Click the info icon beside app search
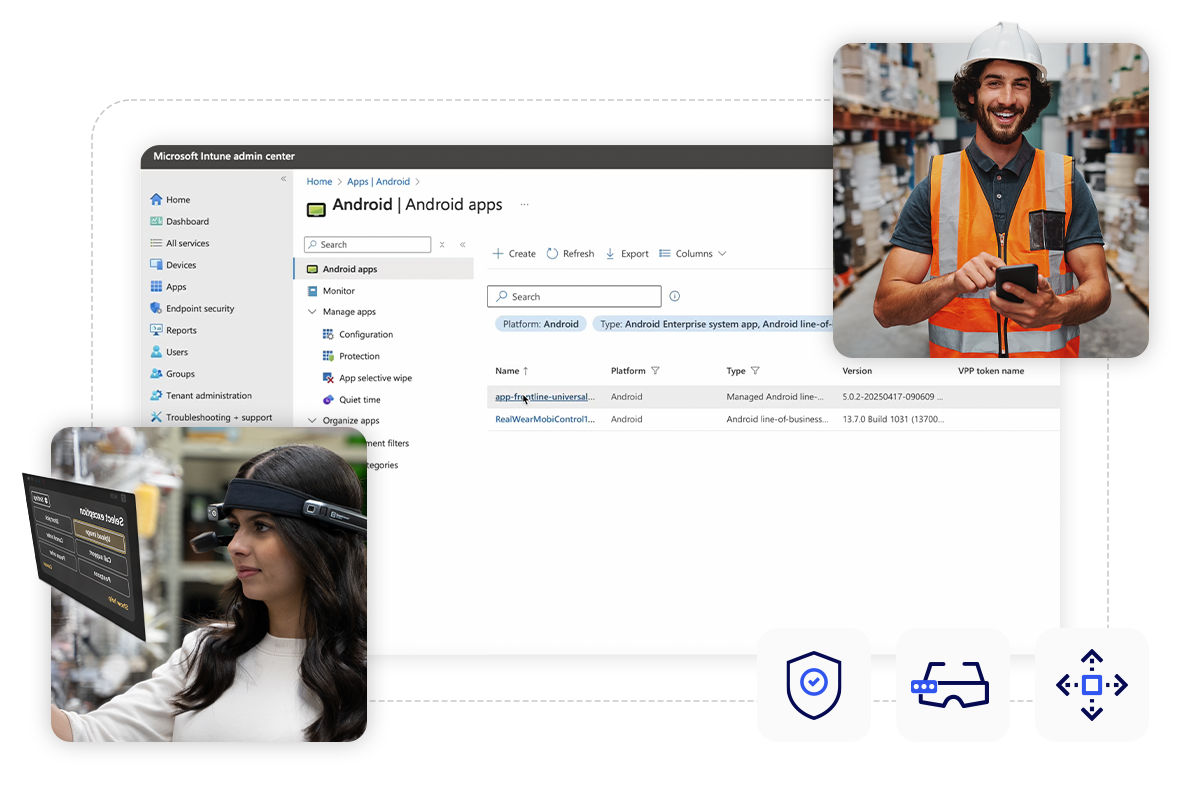Viewport: 1200px width, 800px height. tap(674, 296)
